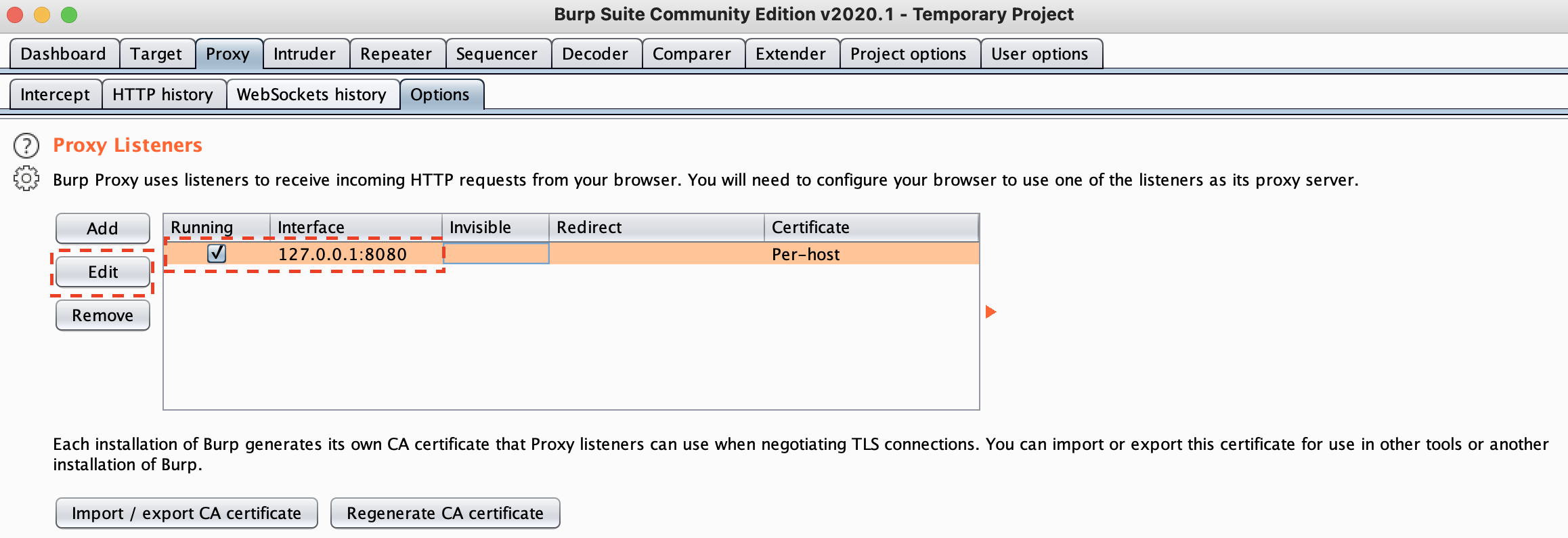
Task: Uncheck the Running checkbox for 127.0.0.1:8080
Action: 217,253
